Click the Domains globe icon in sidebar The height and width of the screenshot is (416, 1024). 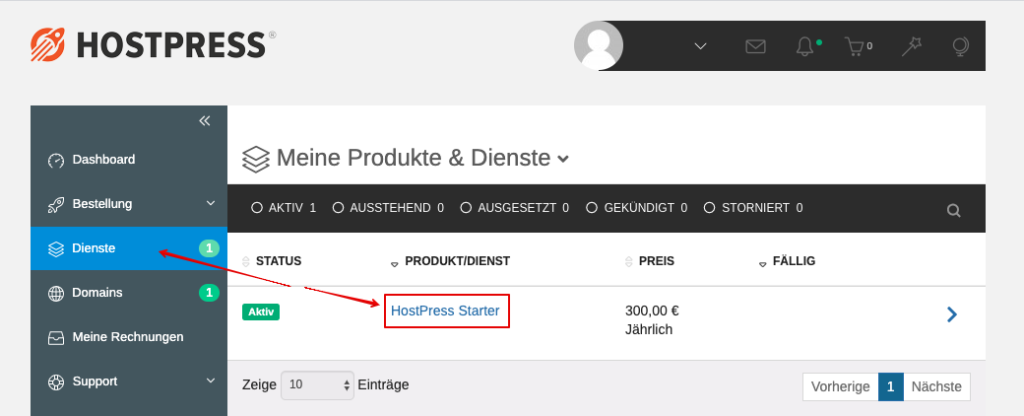coord(56,293)
